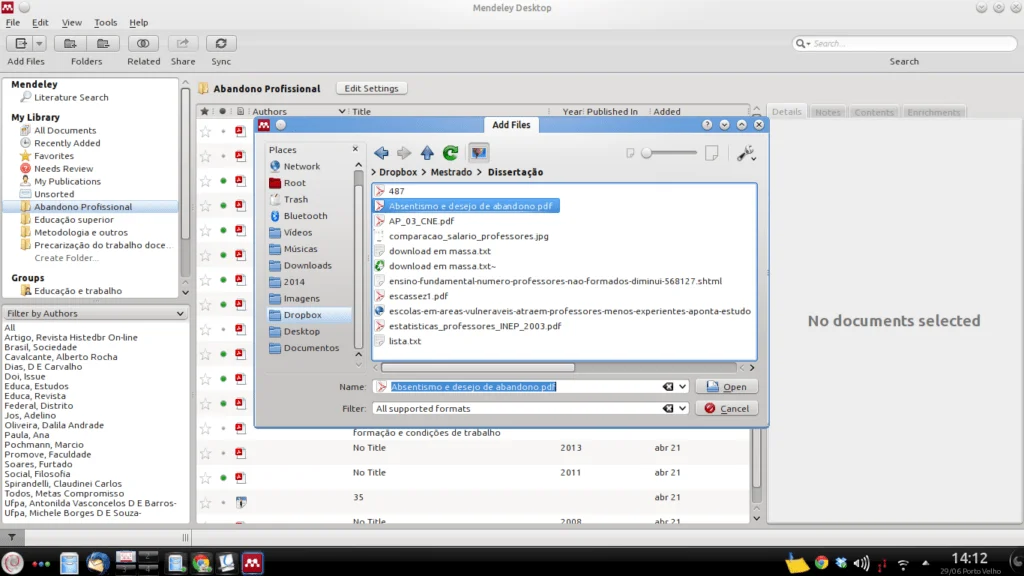1024x576 pixels.
Task: Open the wrench configuration menu in the dialog
Action: (747, 153)
